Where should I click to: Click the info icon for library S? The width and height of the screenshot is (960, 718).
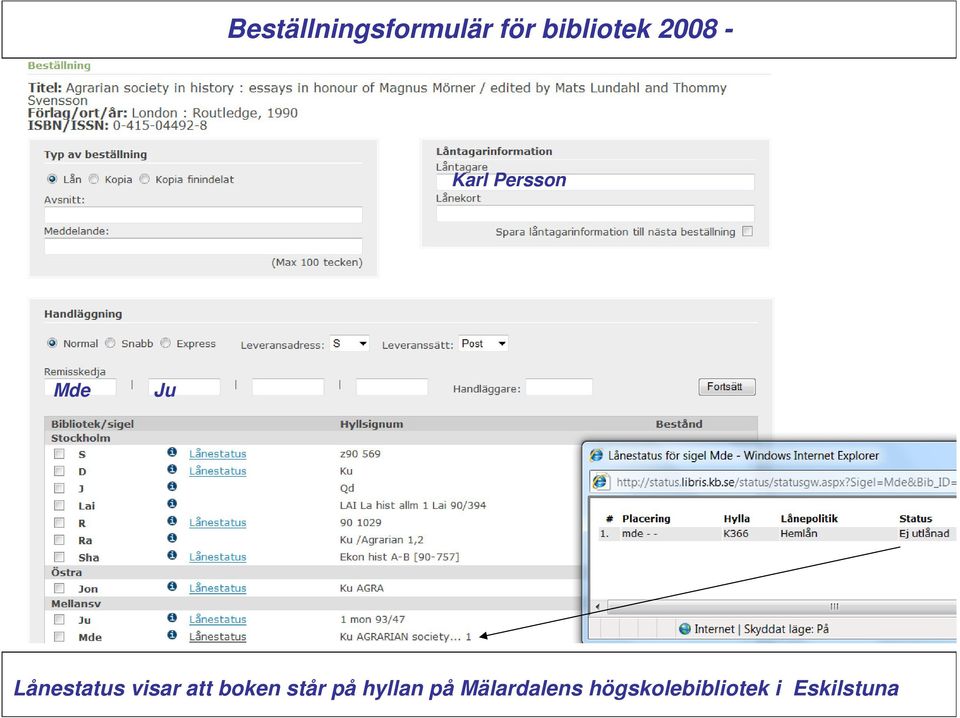[172, 452]
